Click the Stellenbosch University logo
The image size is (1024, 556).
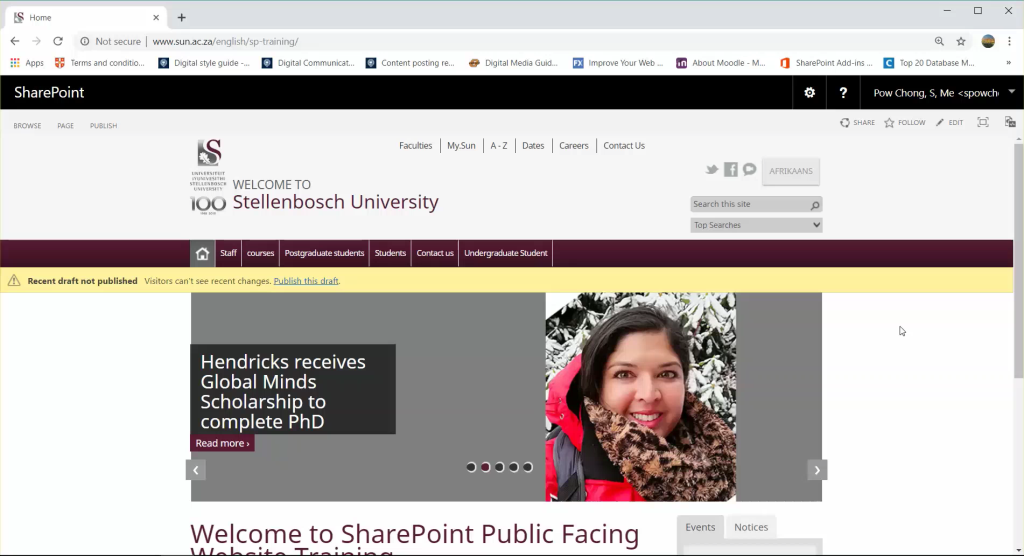(208, 176)
